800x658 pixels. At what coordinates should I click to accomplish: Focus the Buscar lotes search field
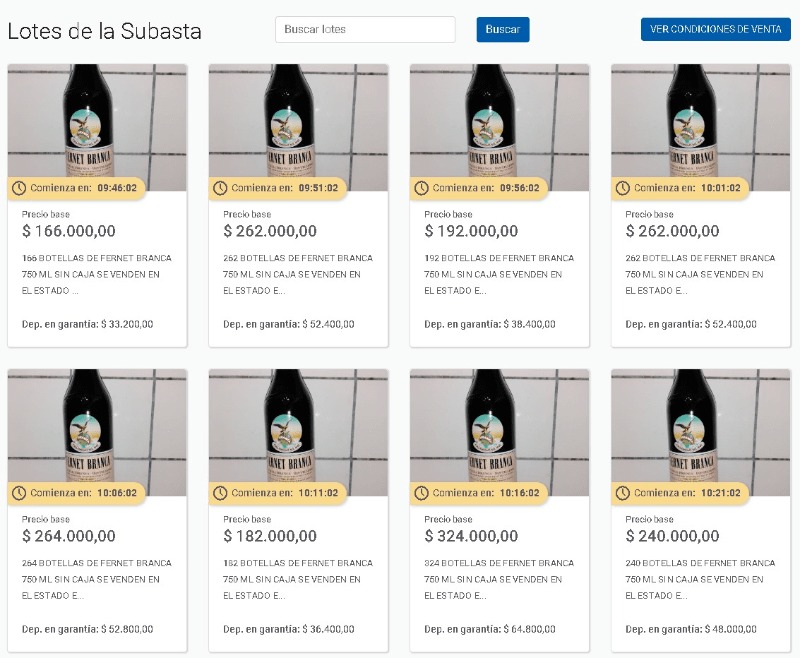click(x=365, y=30)
